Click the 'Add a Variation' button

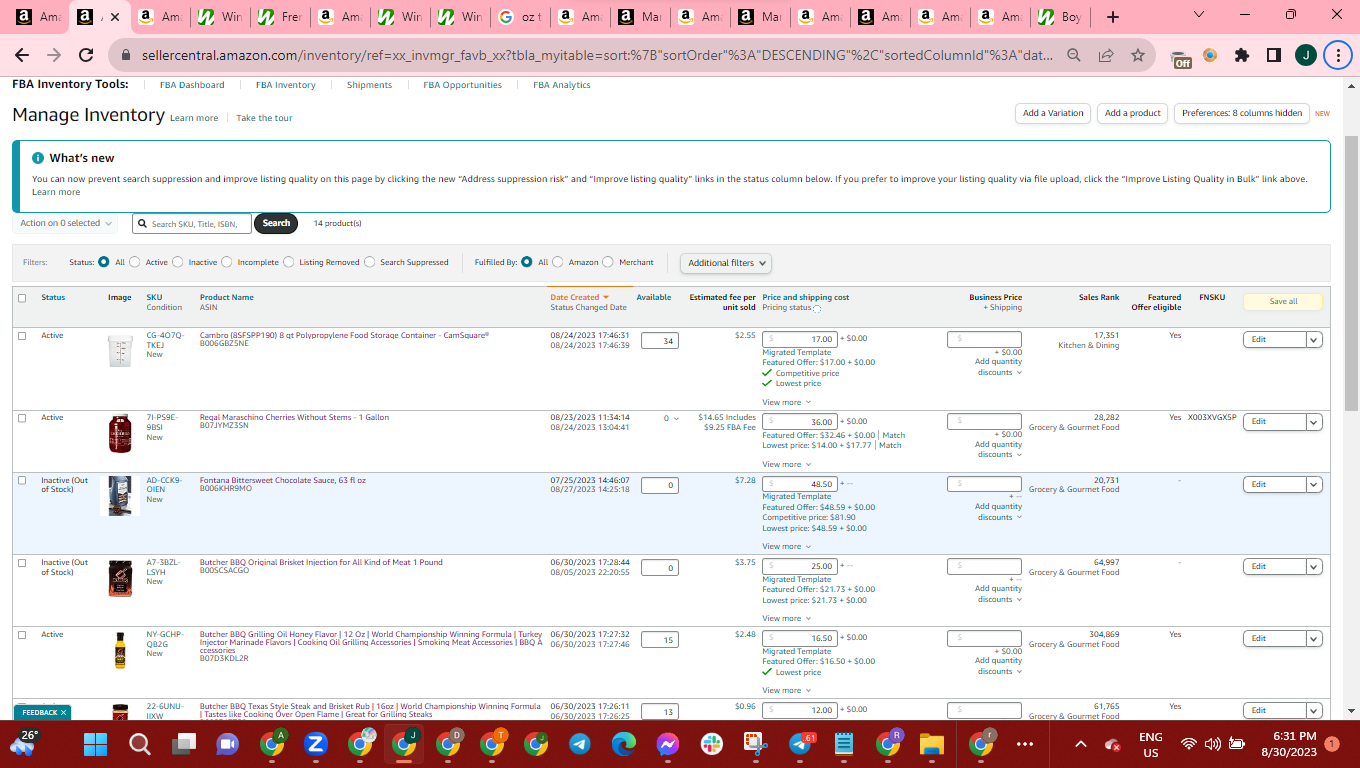pyautogui.click(x=1053, y=113)
